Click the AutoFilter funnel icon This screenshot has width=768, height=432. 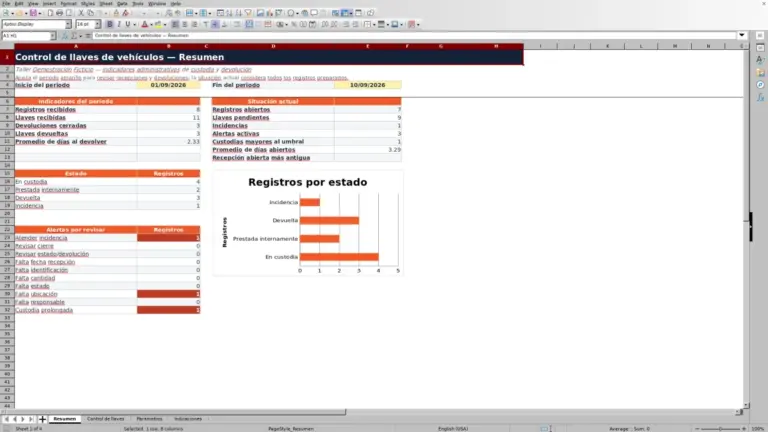coord(248,13)
